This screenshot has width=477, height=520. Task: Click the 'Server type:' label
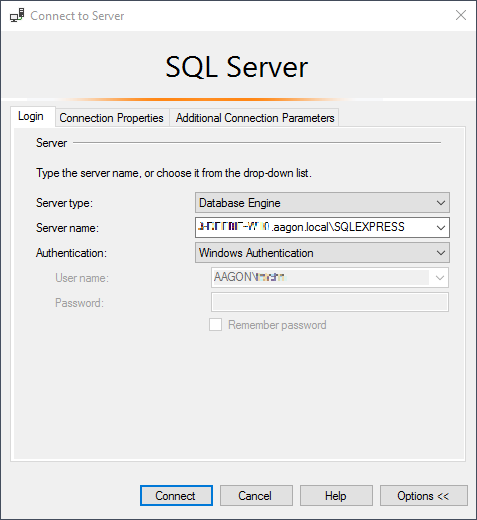pyautogui.click(x=64, y=203)
